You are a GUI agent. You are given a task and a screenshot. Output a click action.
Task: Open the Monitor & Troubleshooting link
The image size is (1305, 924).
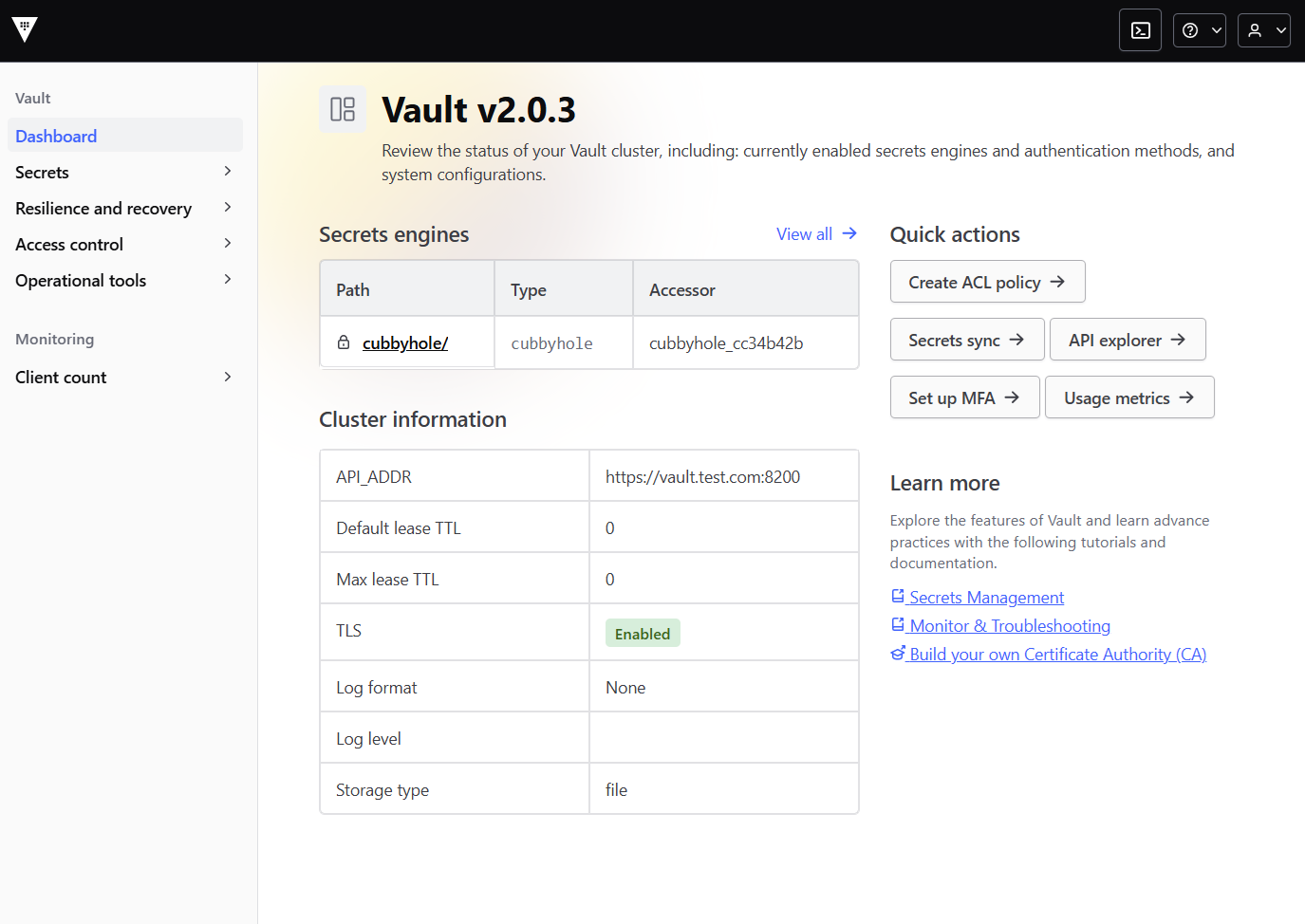1000,625
